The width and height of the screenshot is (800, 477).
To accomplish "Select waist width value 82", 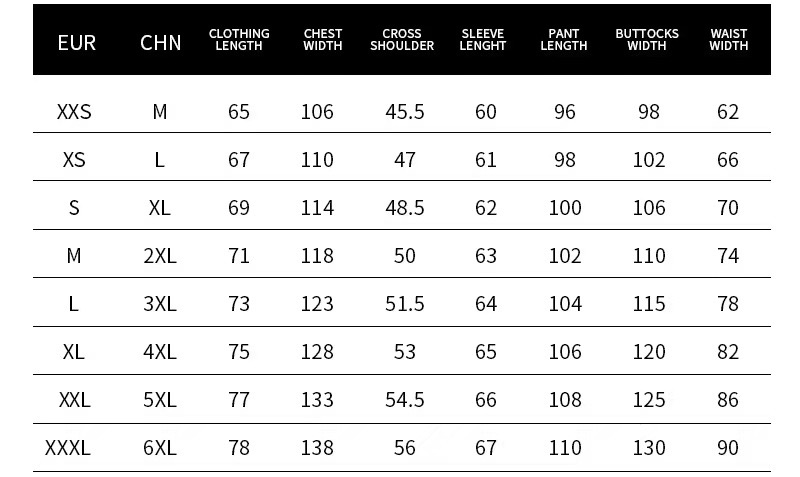I will tap(728, 352).
